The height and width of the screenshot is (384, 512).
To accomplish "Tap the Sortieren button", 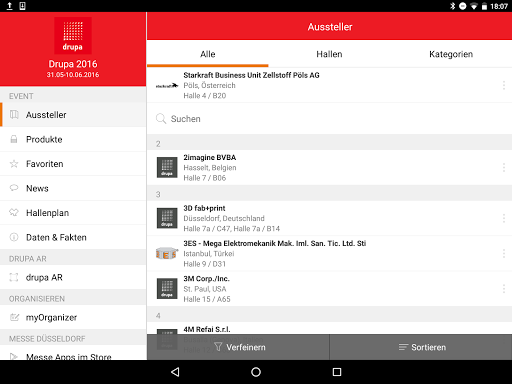I will click(x=421, y=347).
